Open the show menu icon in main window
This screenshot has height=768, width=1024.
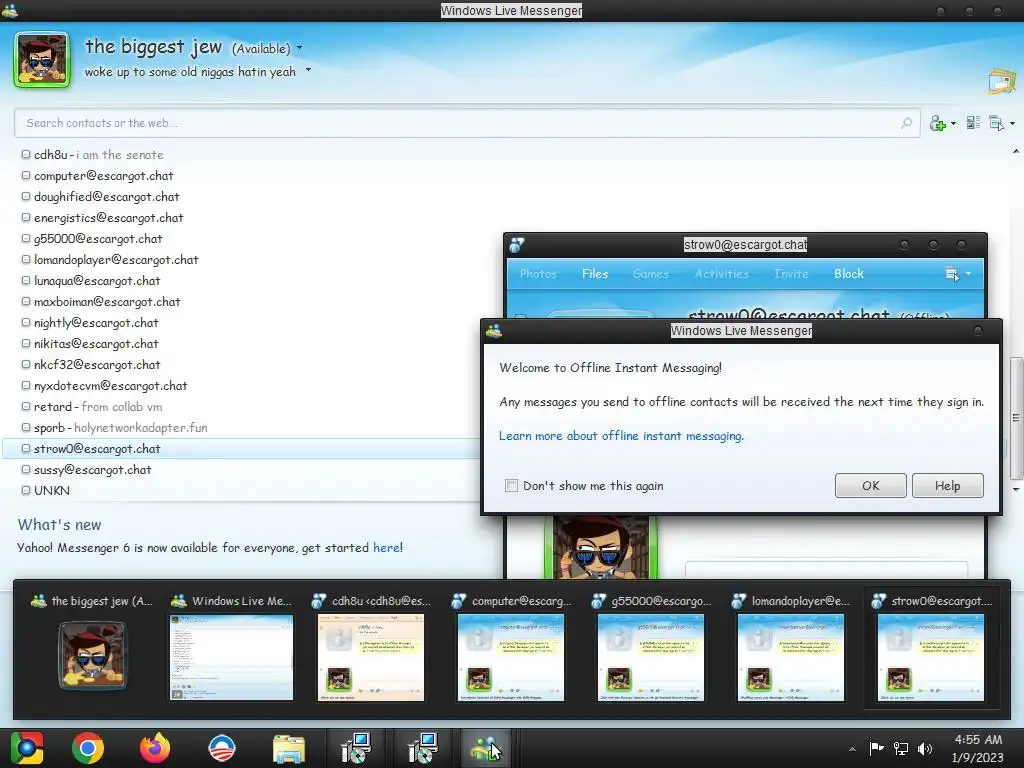point(997,123)
